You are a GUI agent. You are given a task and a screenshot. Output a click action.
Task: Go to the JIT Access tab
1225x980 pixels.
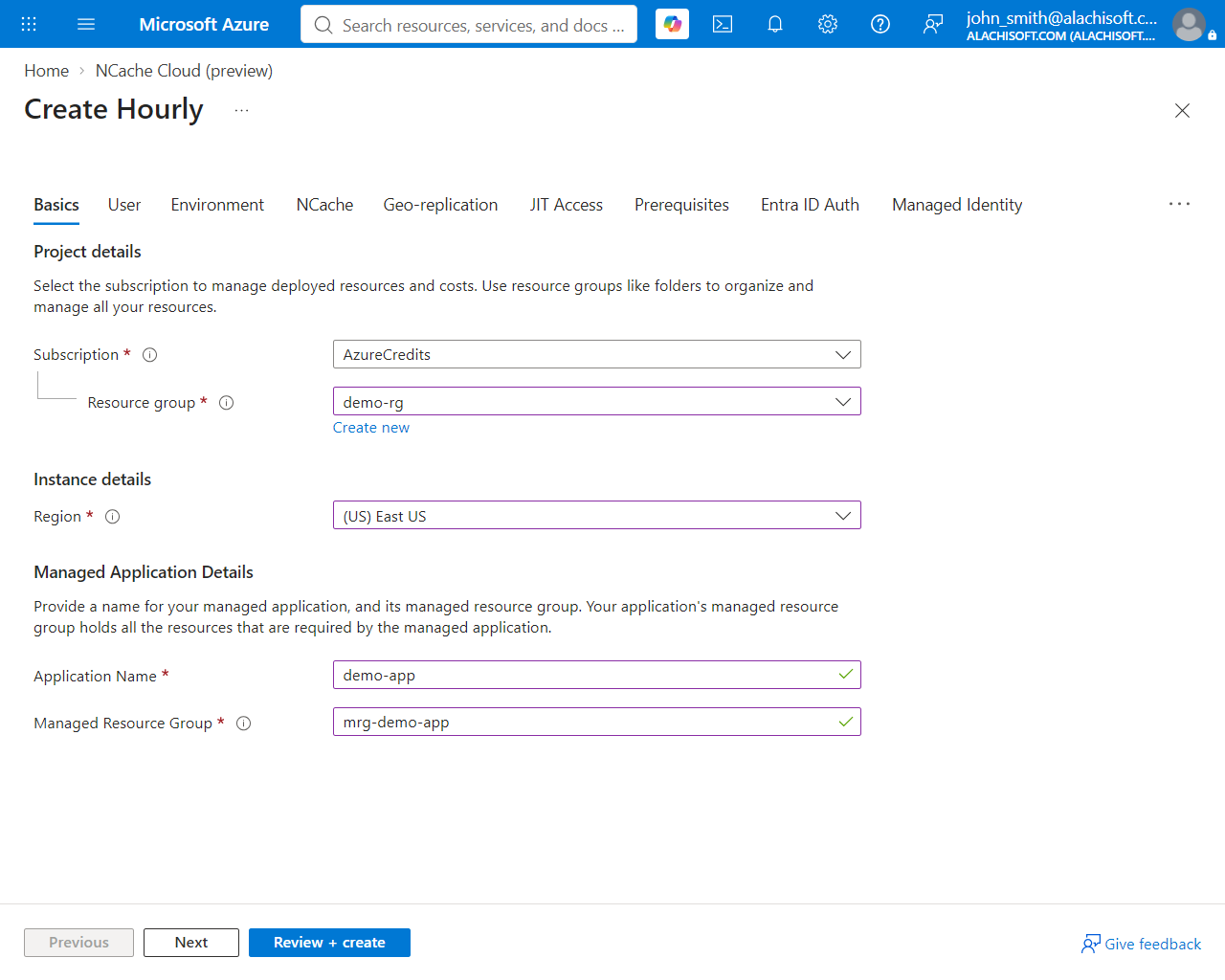567,205
